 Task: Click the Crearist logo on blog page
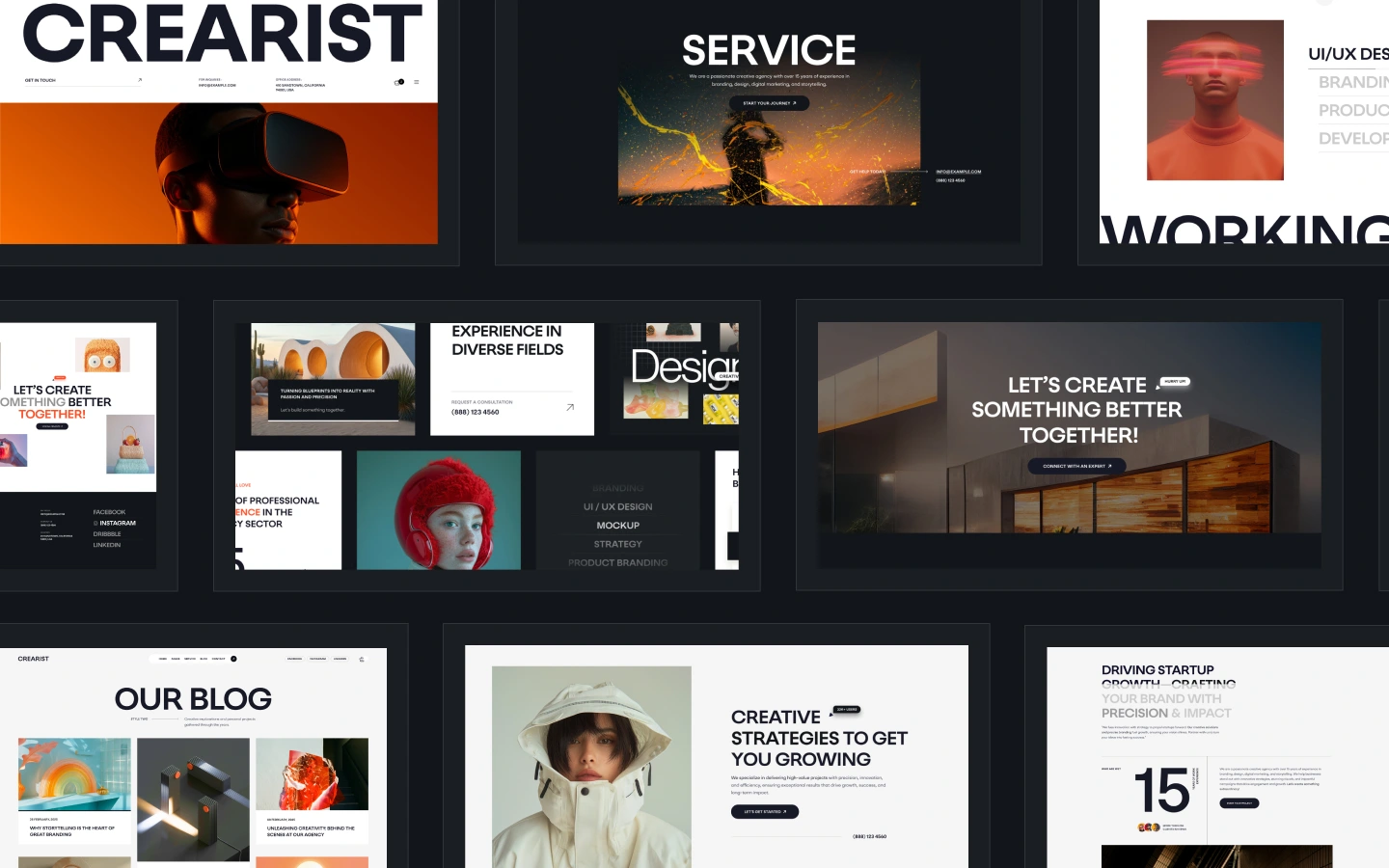34,659
